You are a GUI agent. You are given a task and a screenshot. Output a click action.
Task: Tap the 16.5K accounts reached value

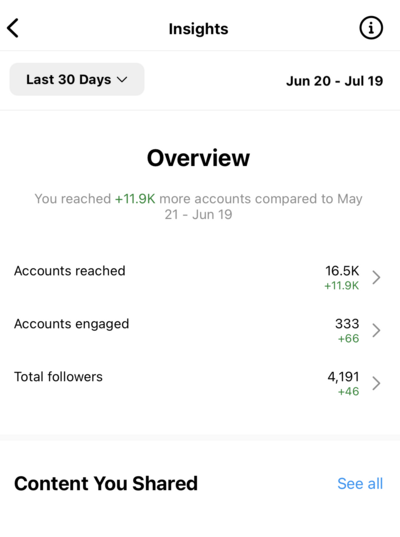tap(342, 271)
